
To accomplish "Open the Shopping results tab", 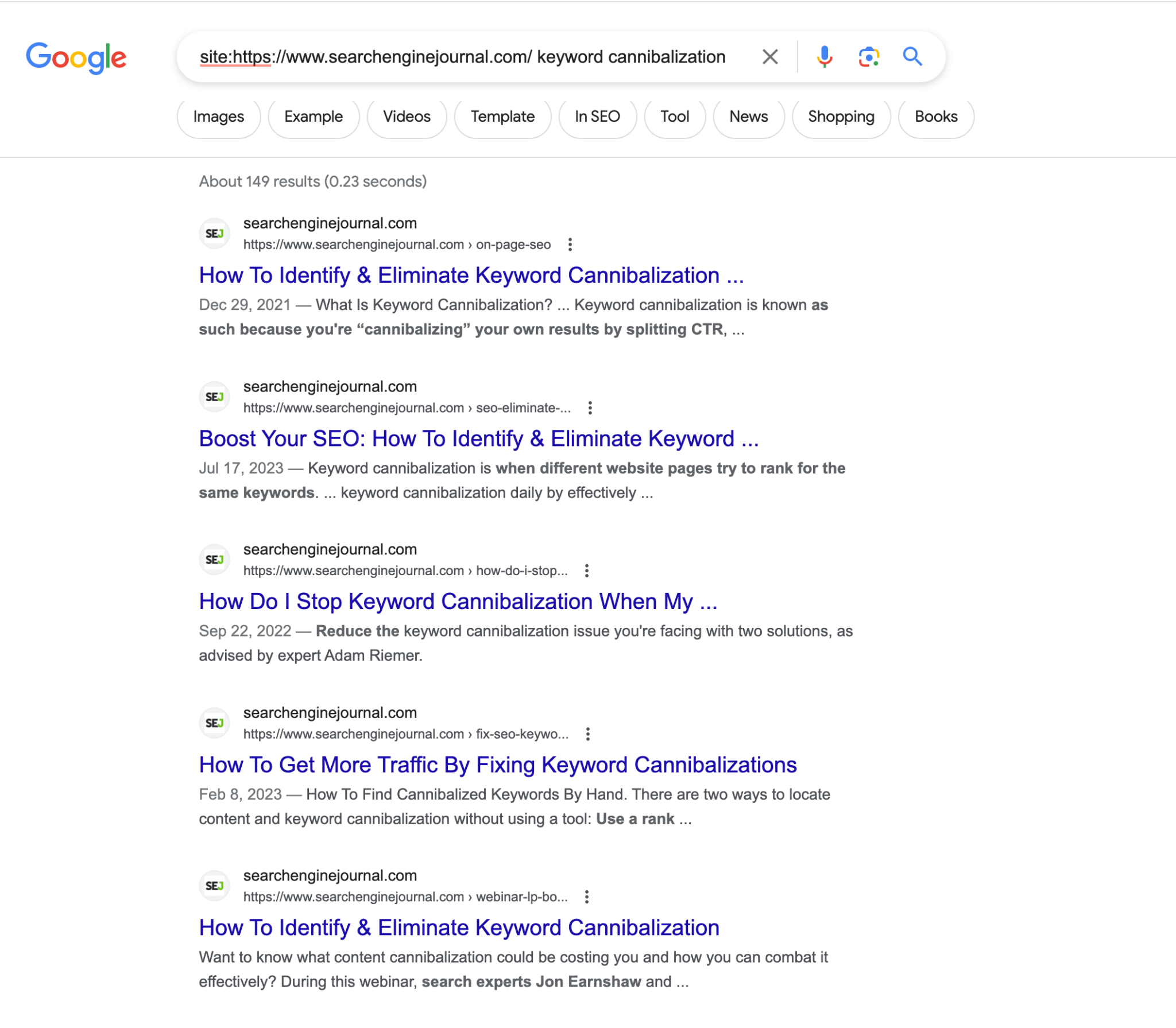I will 841,117.
